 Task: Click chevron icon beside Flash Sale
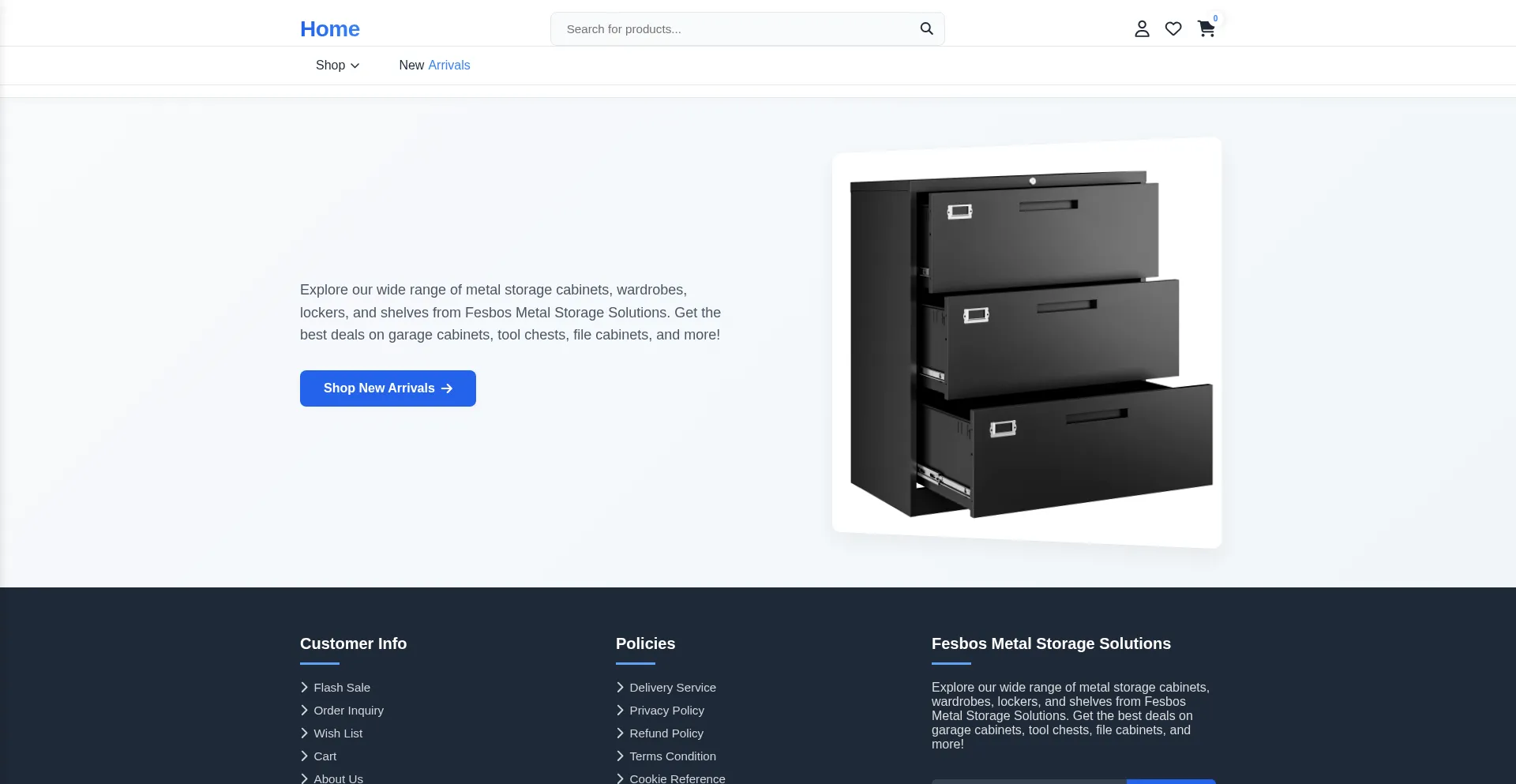[x=305, y=688]
